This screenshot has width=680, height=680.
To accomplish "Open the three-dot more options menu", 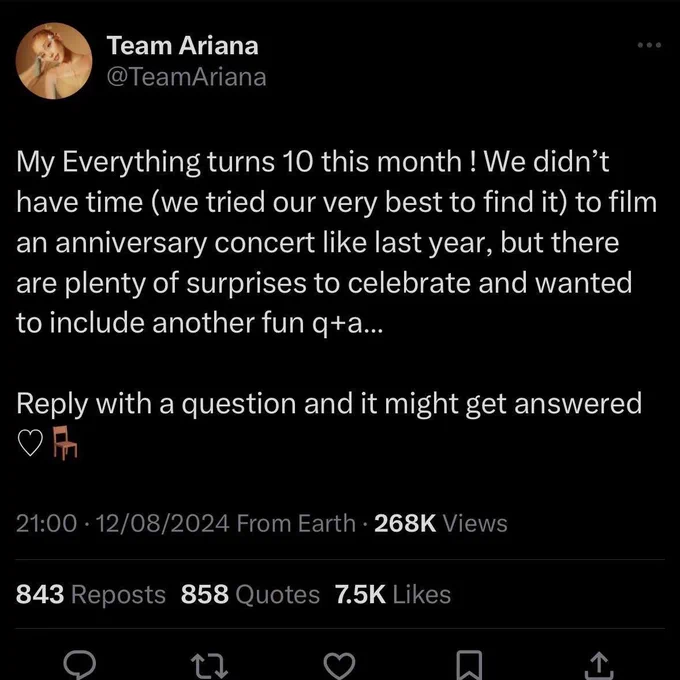I will click(649, 45).
